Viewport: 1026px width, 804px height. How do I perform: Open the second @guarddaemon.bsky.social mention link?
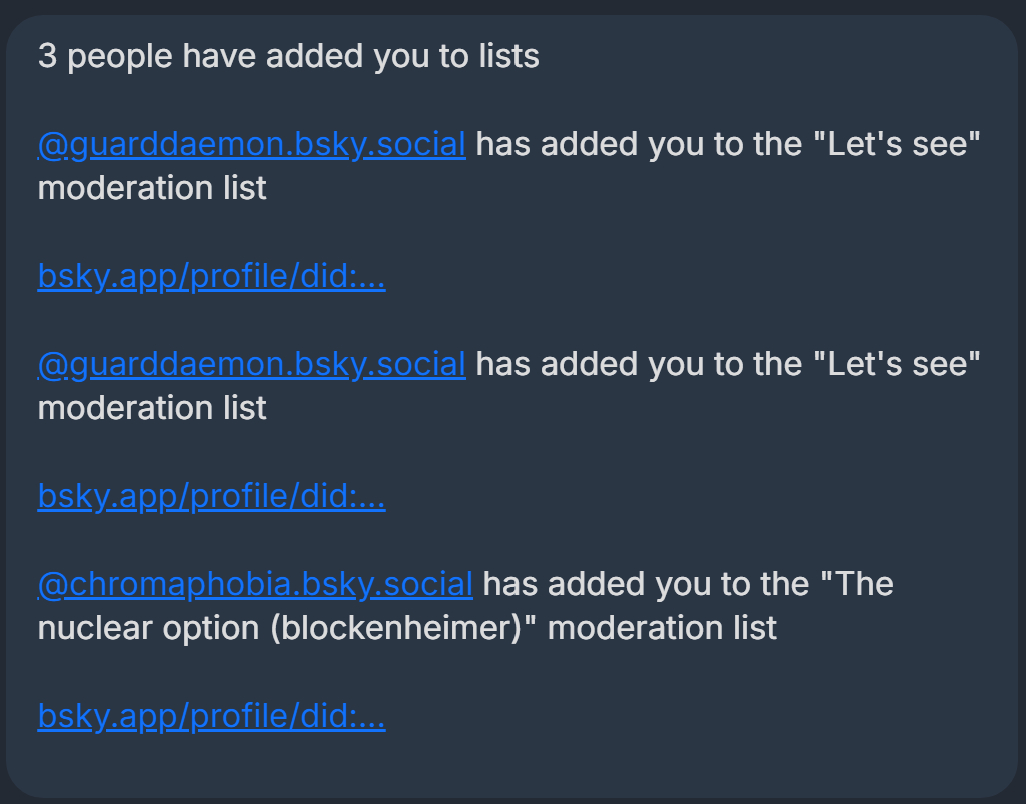tap(251, 365)
